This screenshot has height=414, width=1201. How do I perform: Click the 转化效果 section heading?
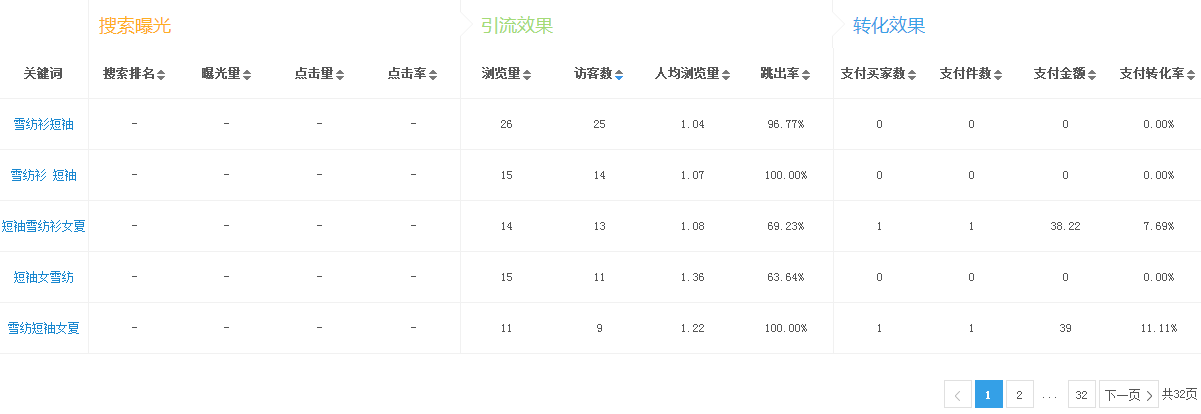tap(889, 26)
